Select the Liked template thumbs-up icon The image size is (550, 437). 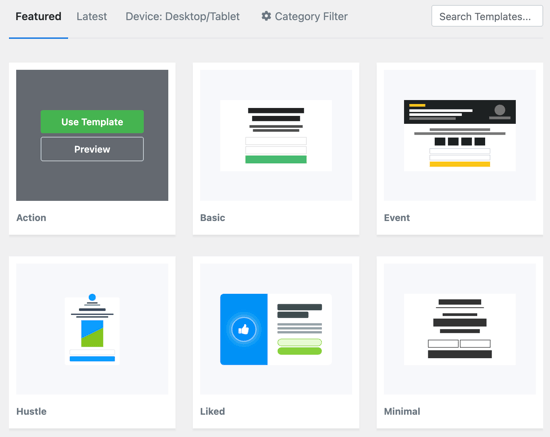pyautogui.click(x=243, y=329)
